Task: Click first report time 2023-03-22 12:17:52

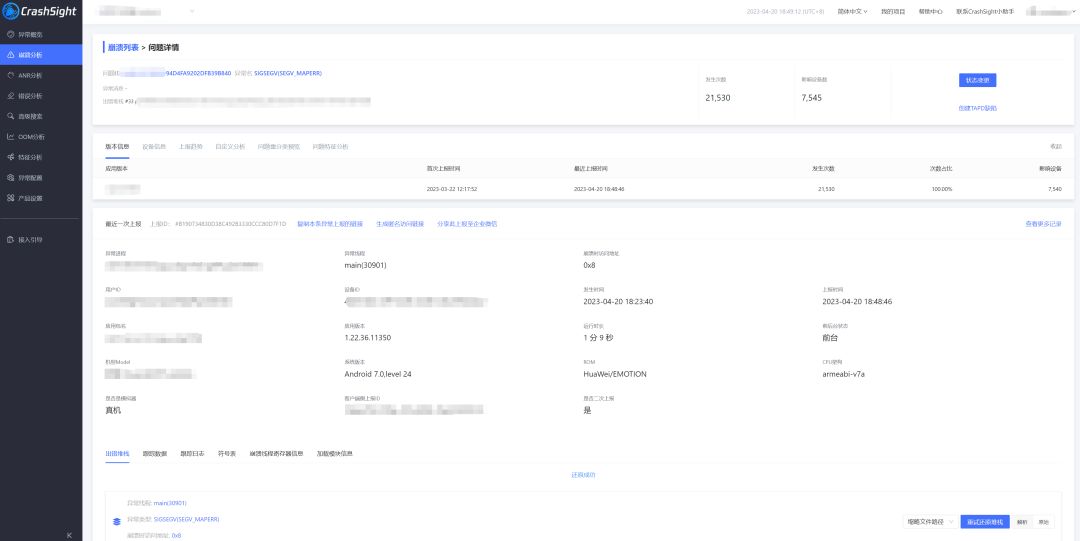Action: (452, 189)
